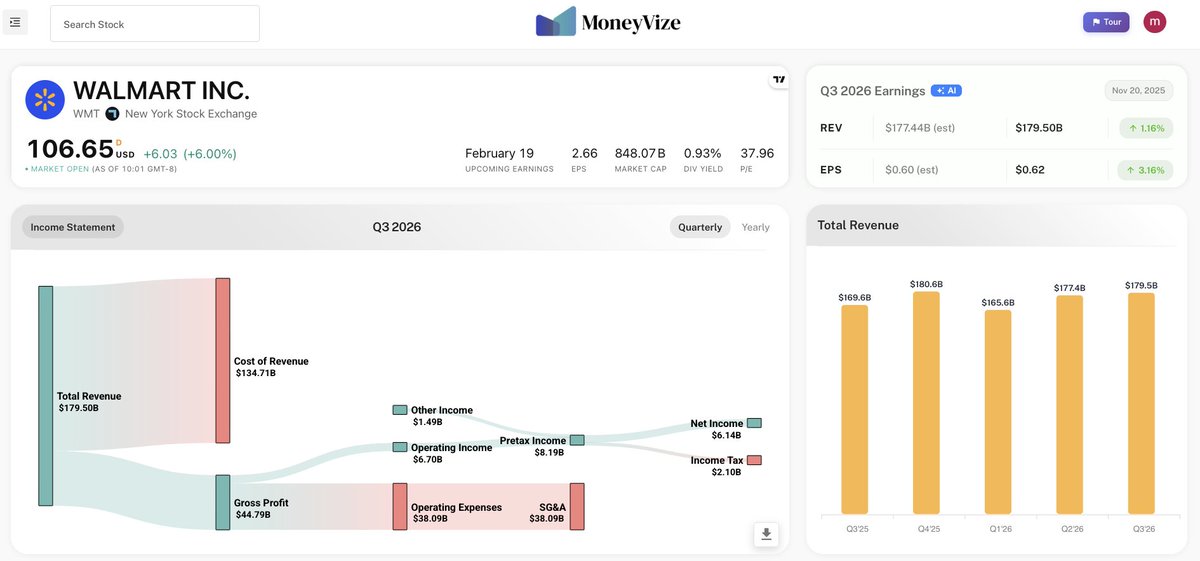This screenshot has width=1200, height=561.
Task: Click the Walmart company logo
Action: 44,100
